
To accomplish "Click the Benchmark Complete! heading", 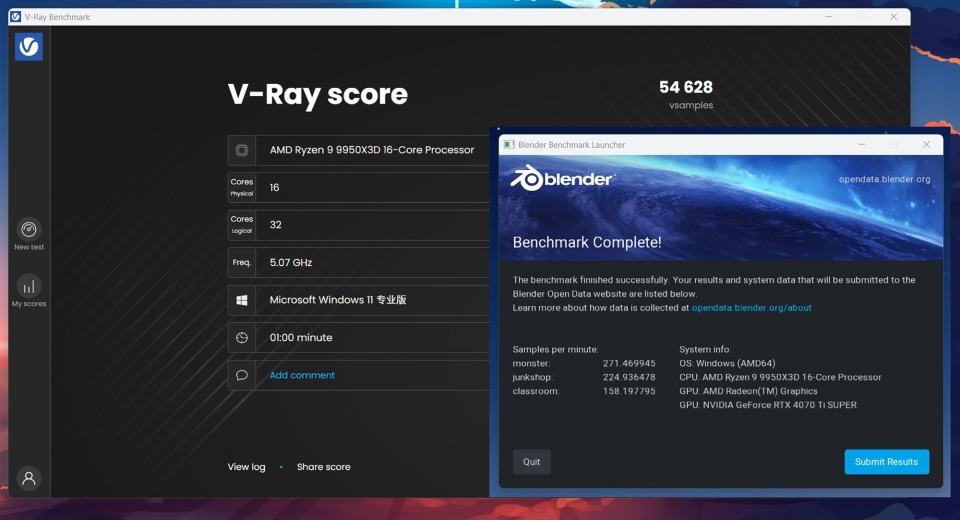I will click(587, 242).
